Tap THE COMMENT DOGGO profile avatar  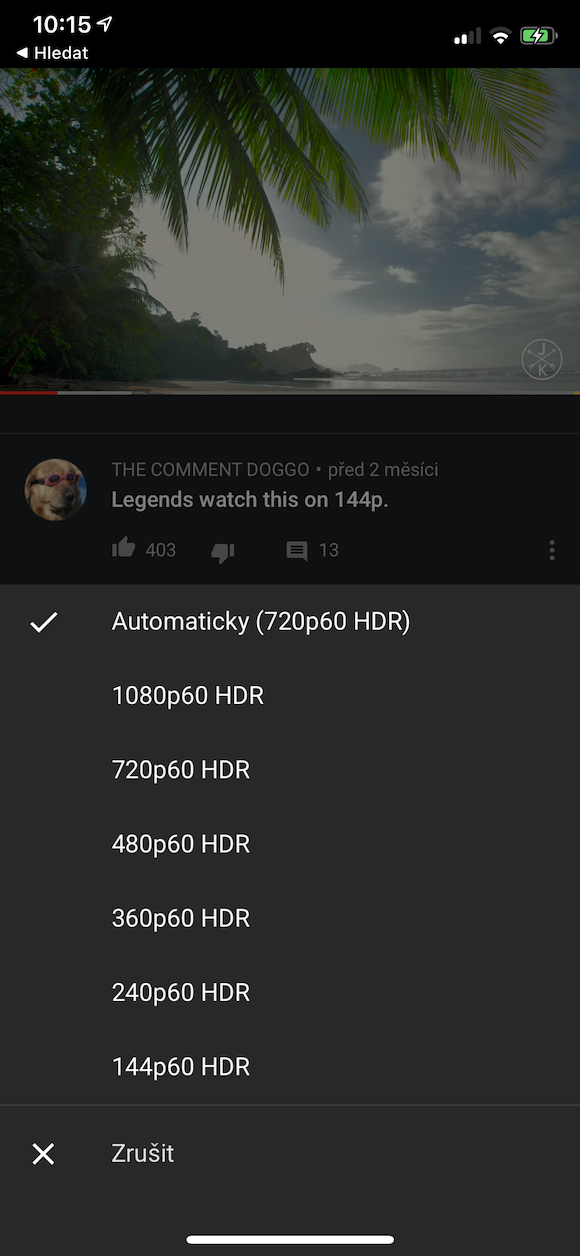(55, 490)
